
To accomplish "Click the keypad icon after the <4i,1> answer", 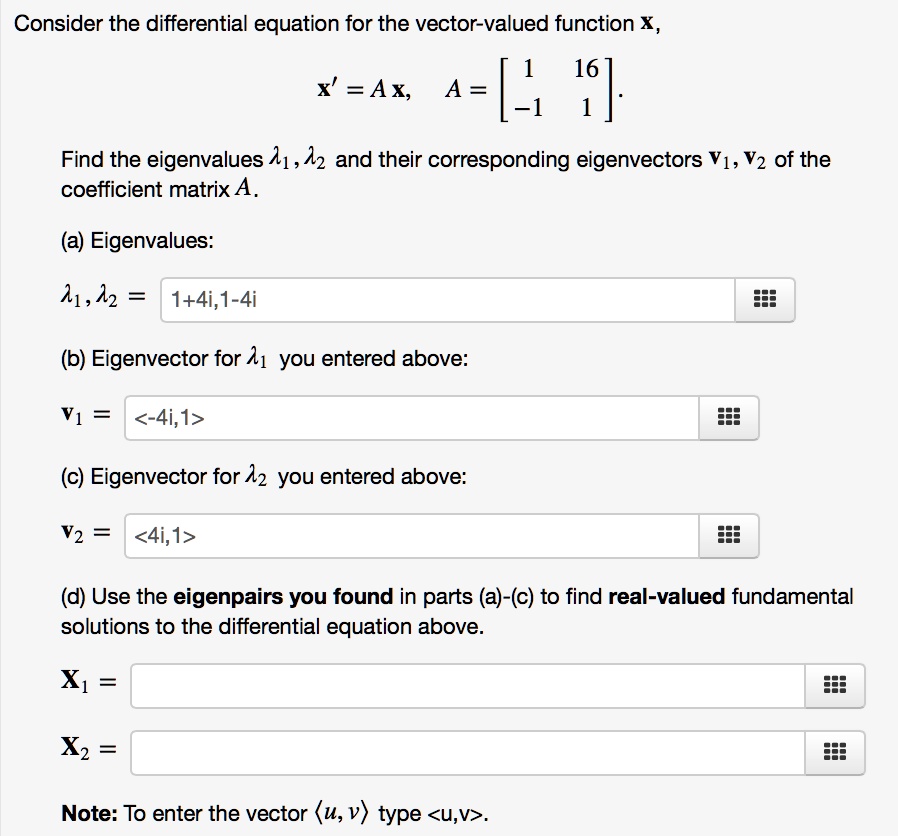I will (728, 535).
